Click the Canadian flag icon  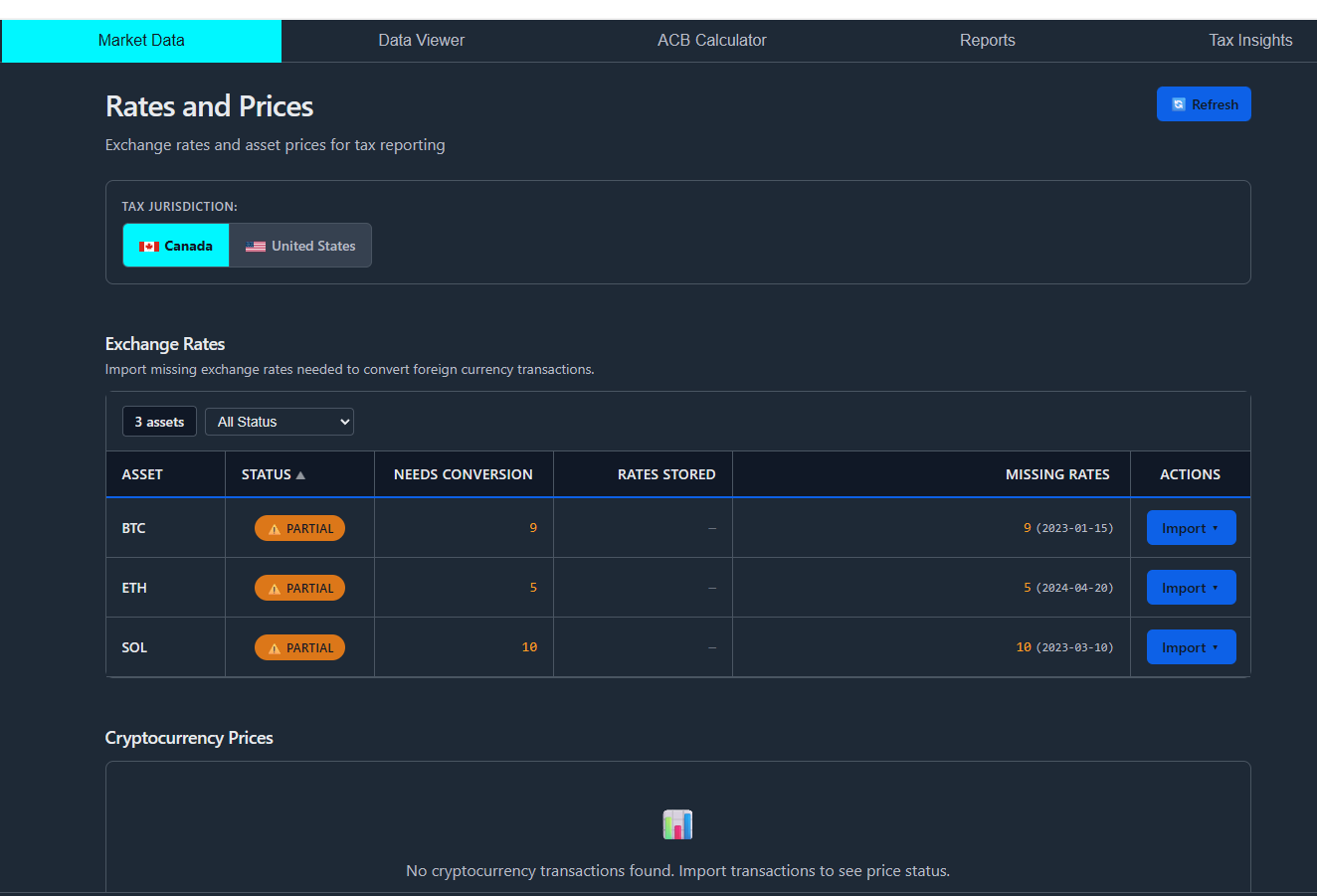pyautogui.click(x=149, y=246)
